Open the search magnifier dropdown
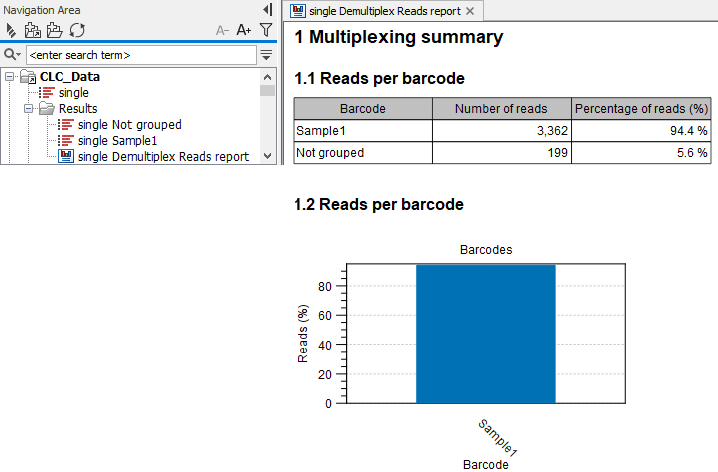This screenshot has width=718, height=472. [x=12, y=55]
